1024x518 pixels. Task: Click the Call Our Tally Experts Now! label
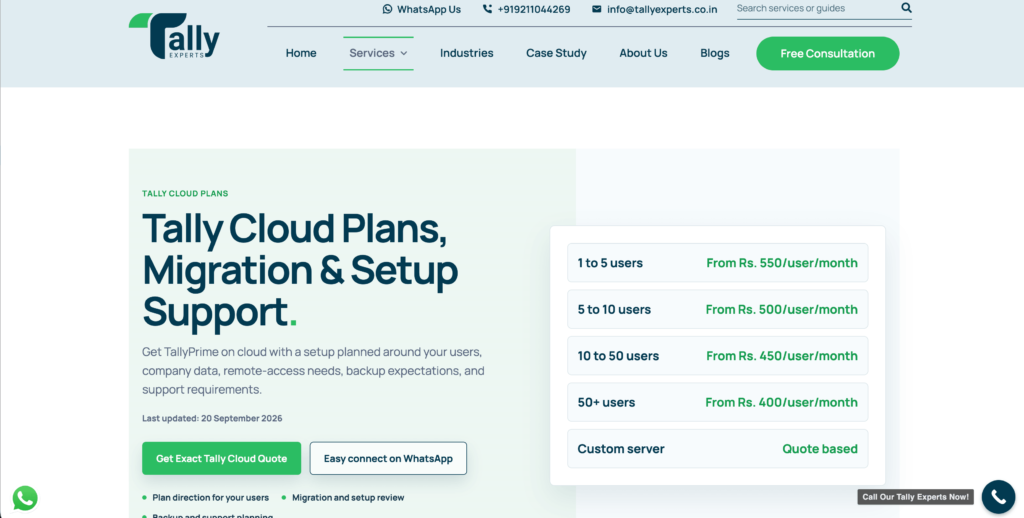[916, 497]
